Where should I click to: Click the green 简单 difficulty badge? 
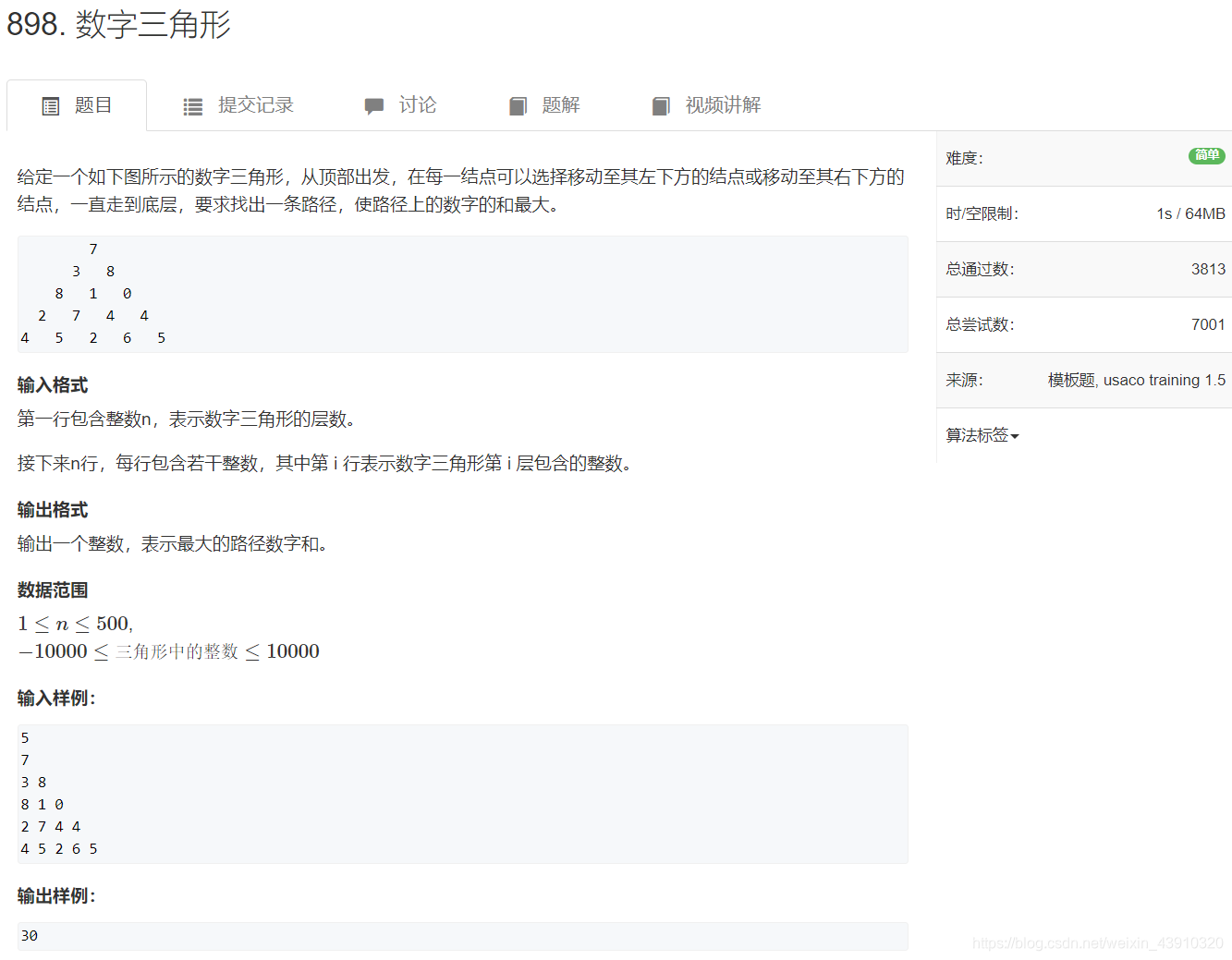click(x=1206, y=157)
